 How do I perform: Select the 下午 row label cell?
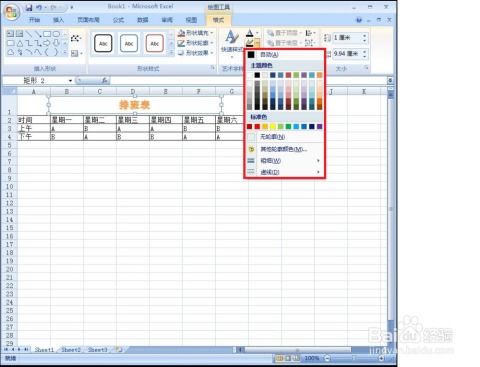[34, 136]
